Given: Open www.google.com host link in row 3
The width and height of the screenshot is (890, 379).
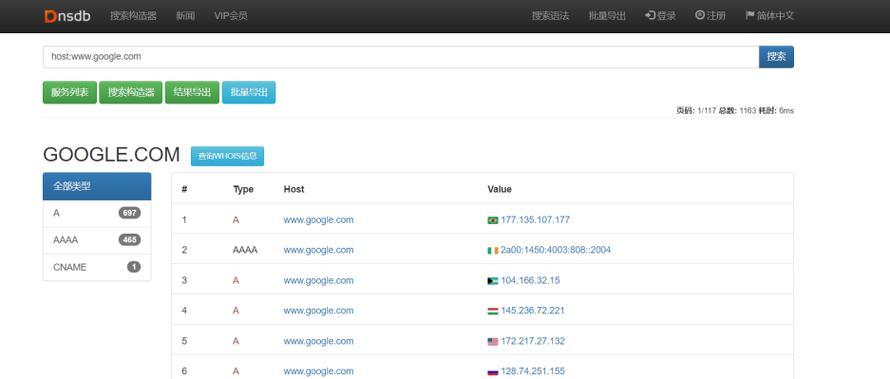Looking at the screenshot, I should [x=318, y=281].
